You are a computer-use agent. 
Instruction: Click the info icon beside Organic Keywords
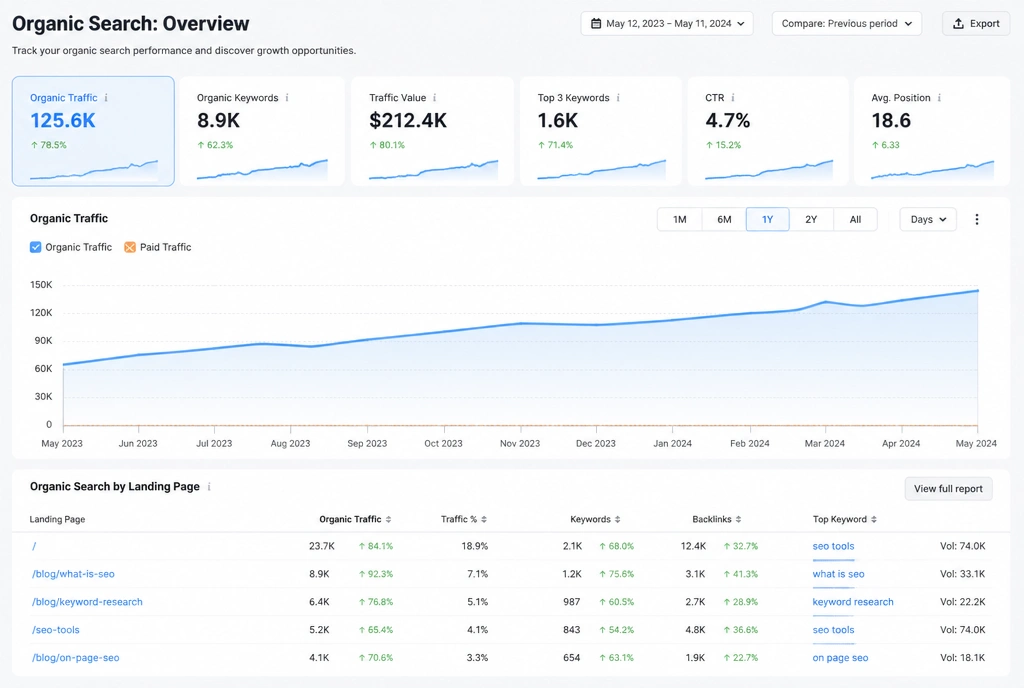click(287, 98)
